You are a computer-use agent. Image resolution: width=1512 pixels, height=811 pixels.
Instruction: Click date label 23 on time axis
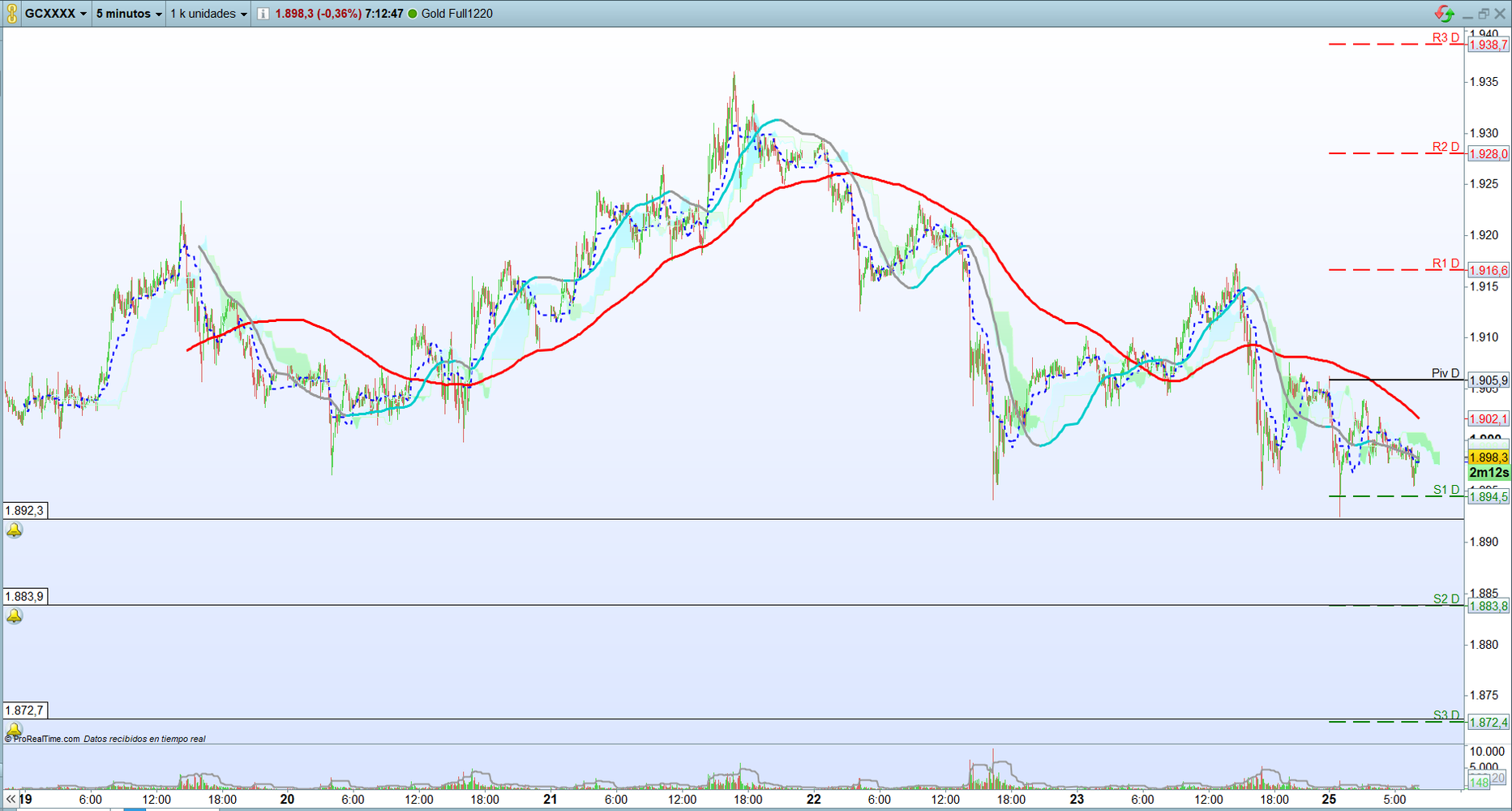[x=1077, y=799]
